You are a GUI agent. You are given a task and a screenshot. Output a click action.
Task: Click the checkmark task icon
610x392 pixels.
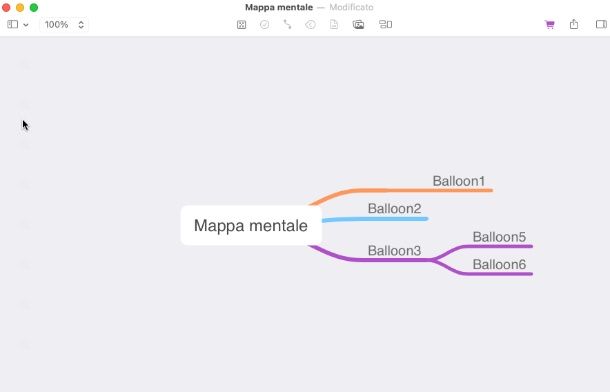tap(264, 24)
